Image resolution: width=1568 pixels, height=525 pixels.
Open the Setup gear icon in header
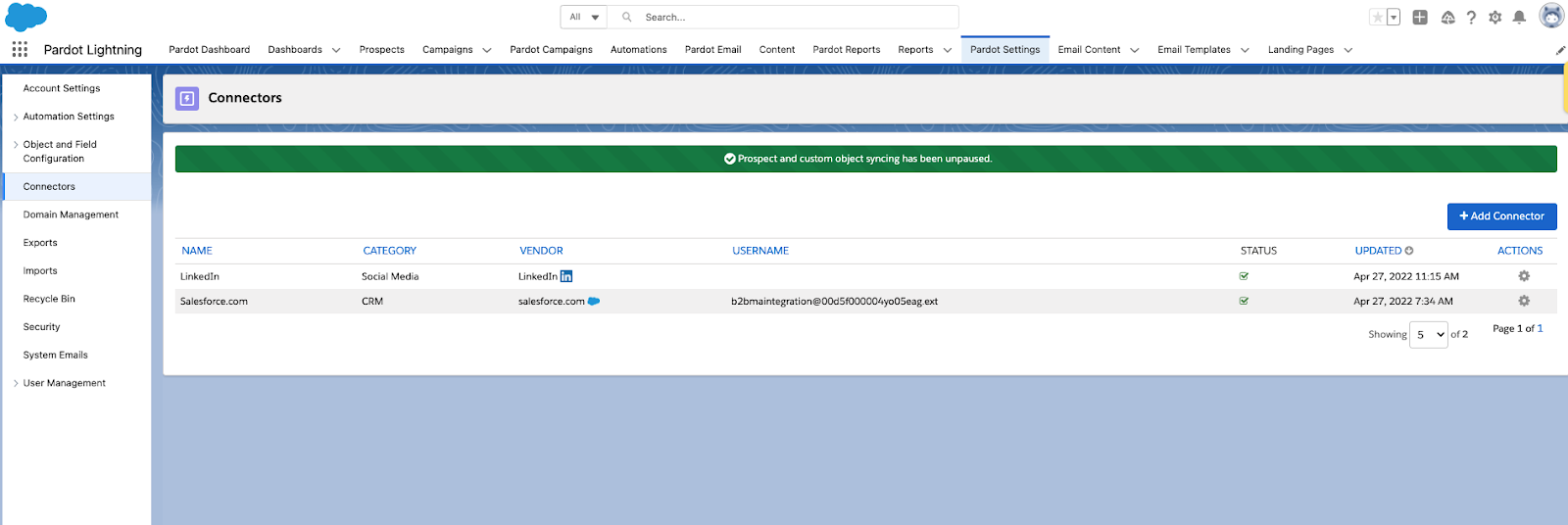(x=1494, y=17)
